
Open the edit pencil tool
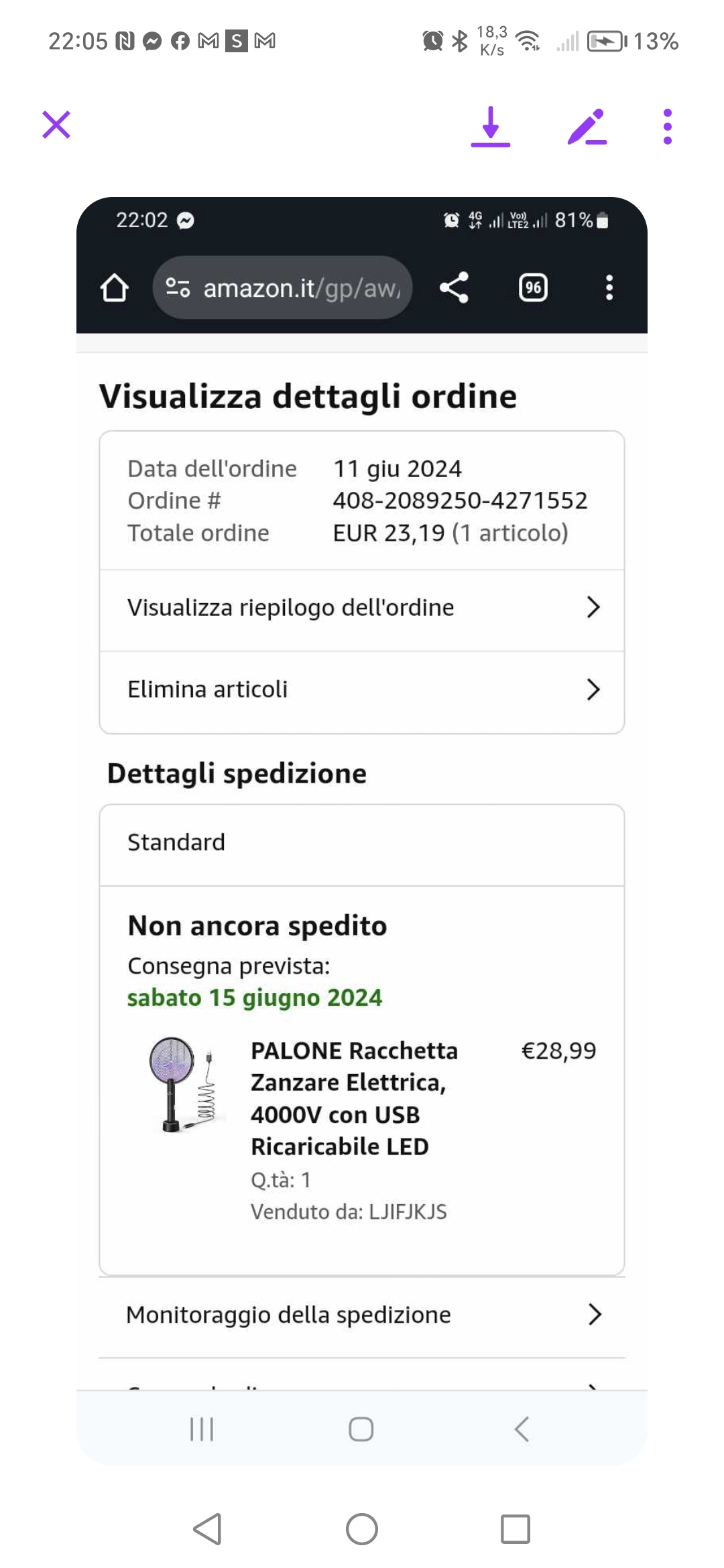click(x=587, y=126)
